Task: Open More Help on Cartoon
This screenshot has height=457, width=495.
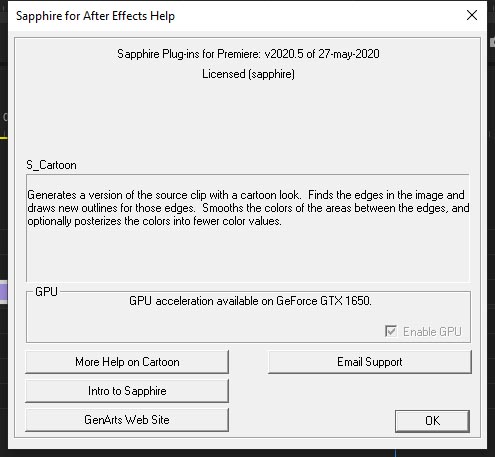Action: [x=127, y=362]
